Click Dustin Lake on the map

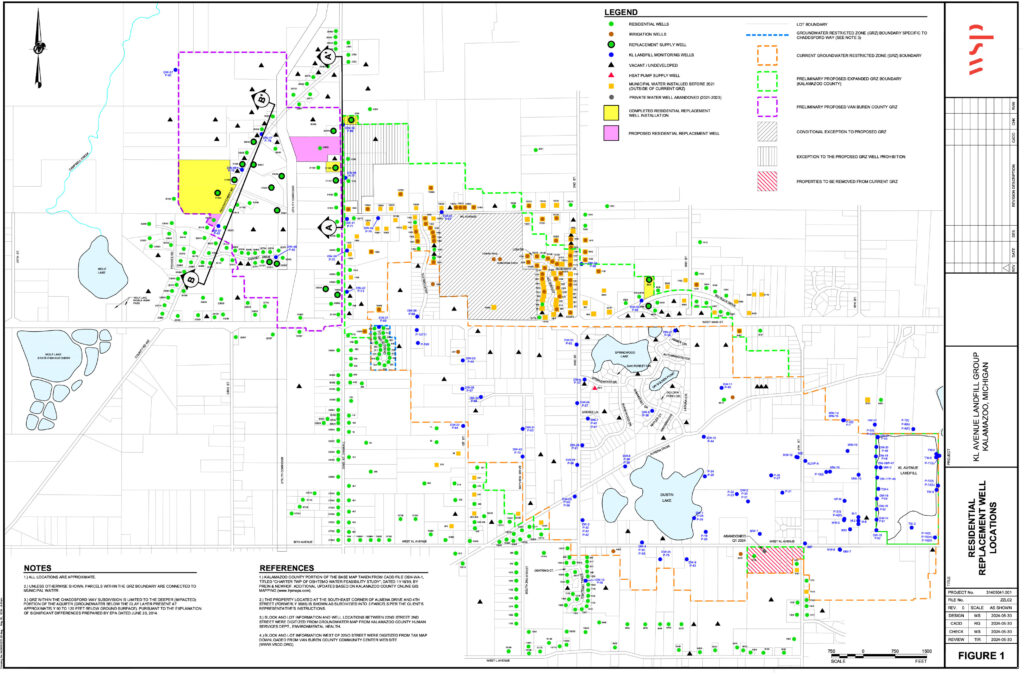[665, 496]
